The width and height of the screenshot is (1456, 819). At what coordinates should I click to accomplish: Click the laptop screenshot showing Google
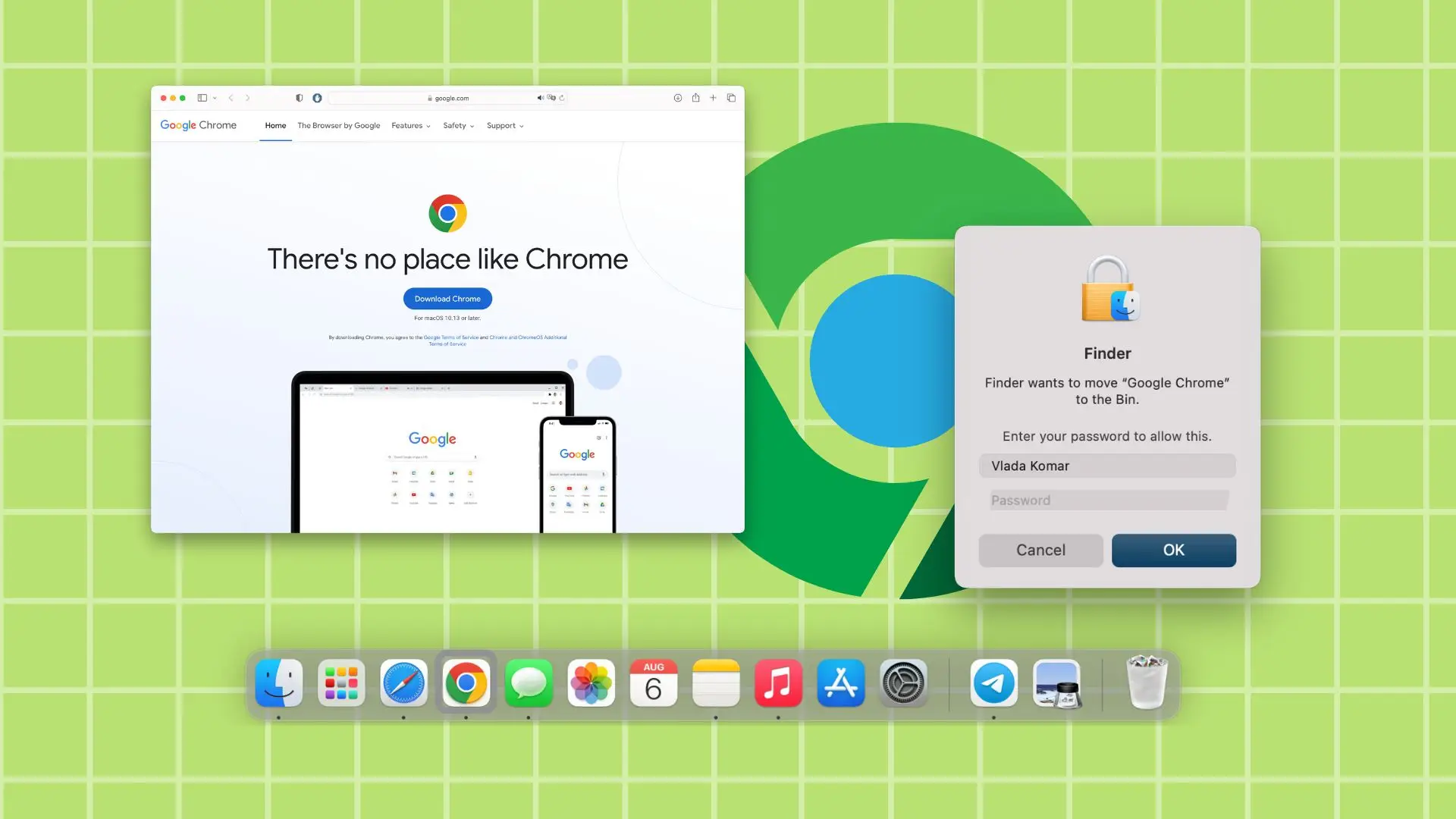pyautogui.click(x=432, y=453)
